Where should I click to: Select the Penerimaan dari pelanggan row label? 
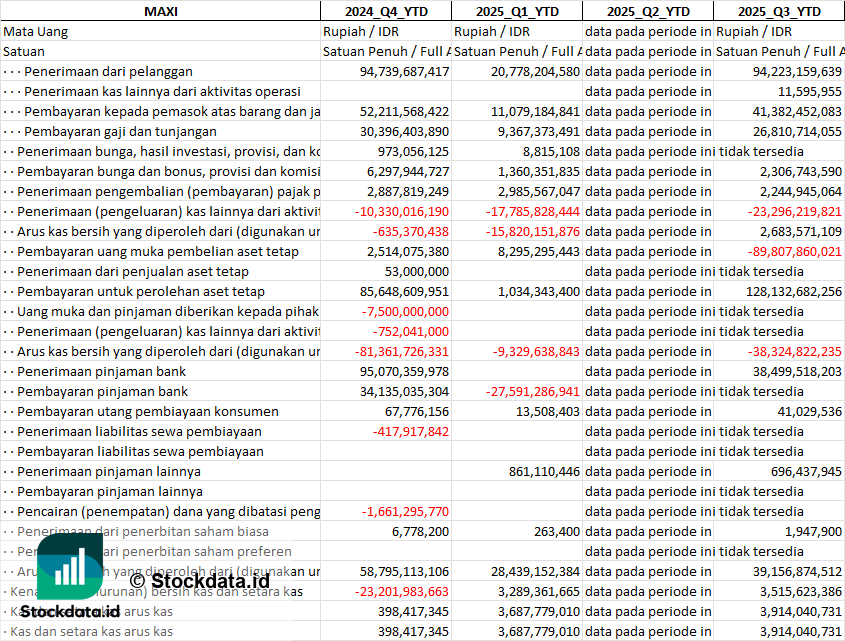pos(108,71)
